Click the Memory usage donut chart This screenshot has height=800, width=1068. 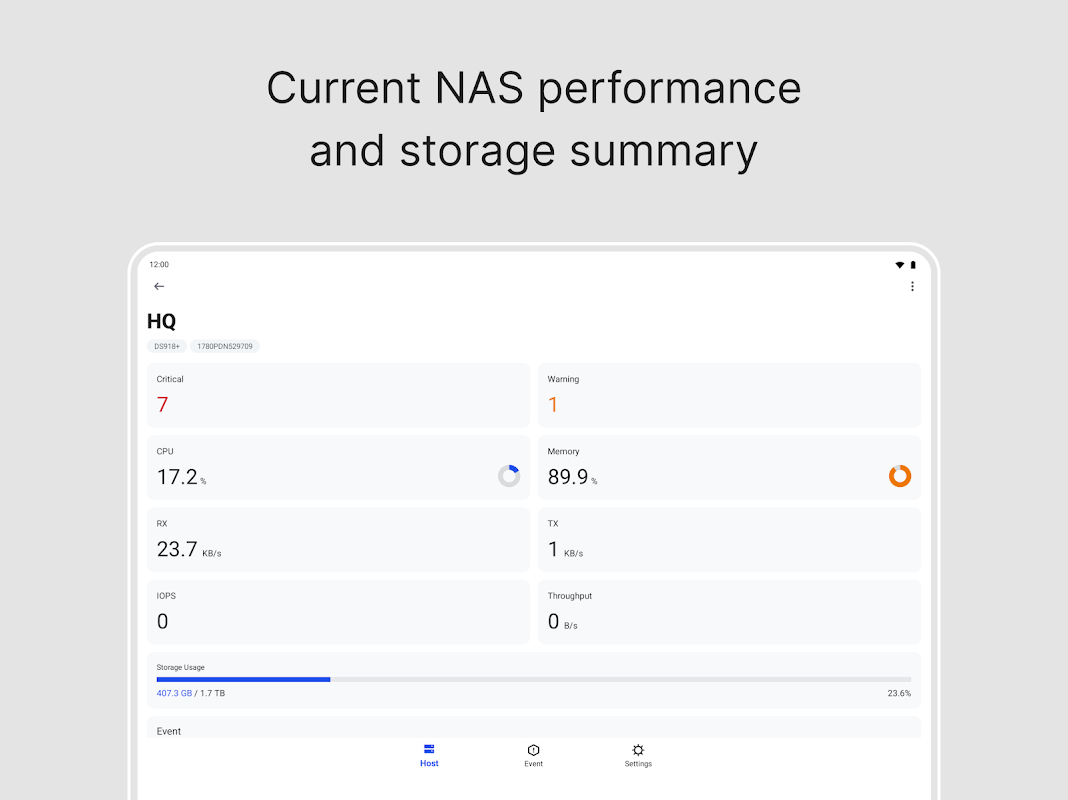pos(900,476)
